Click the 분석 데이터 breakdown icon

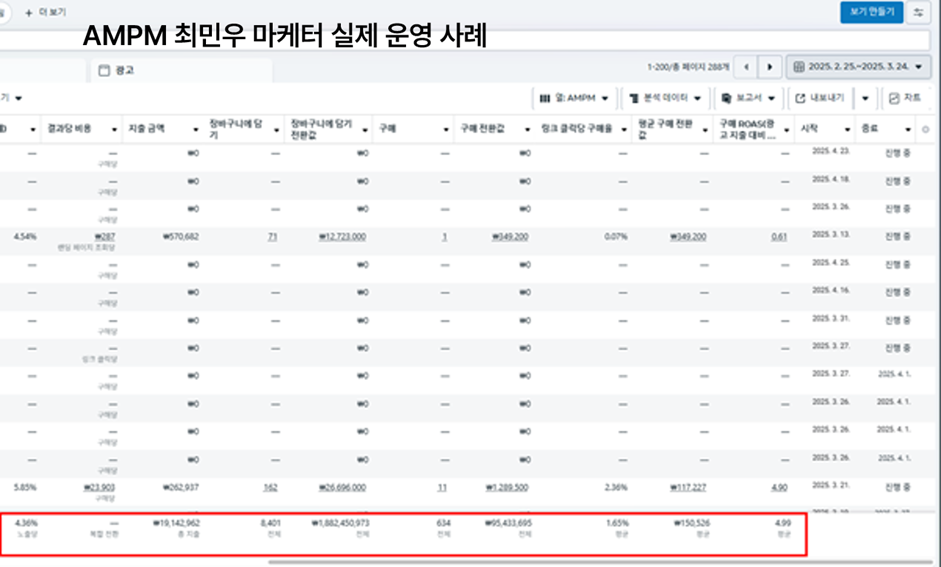[634, 98]
